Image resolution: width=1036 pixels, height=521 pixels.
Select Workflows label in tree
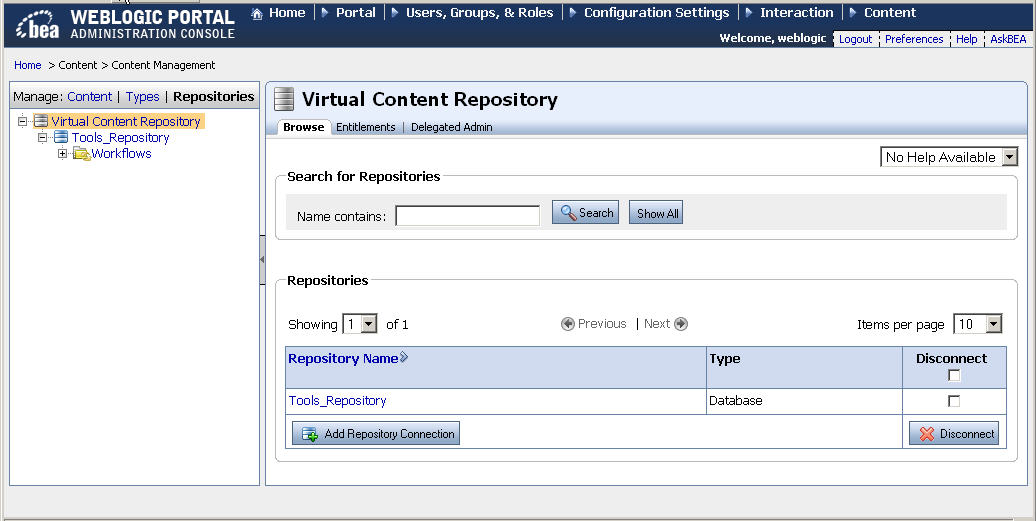(x=121, y=154)
